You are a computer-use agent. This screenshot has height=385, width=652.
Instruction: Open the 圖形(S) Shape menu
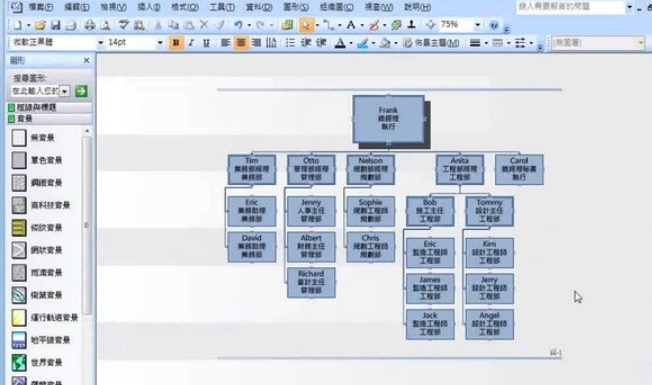[296, 7]
